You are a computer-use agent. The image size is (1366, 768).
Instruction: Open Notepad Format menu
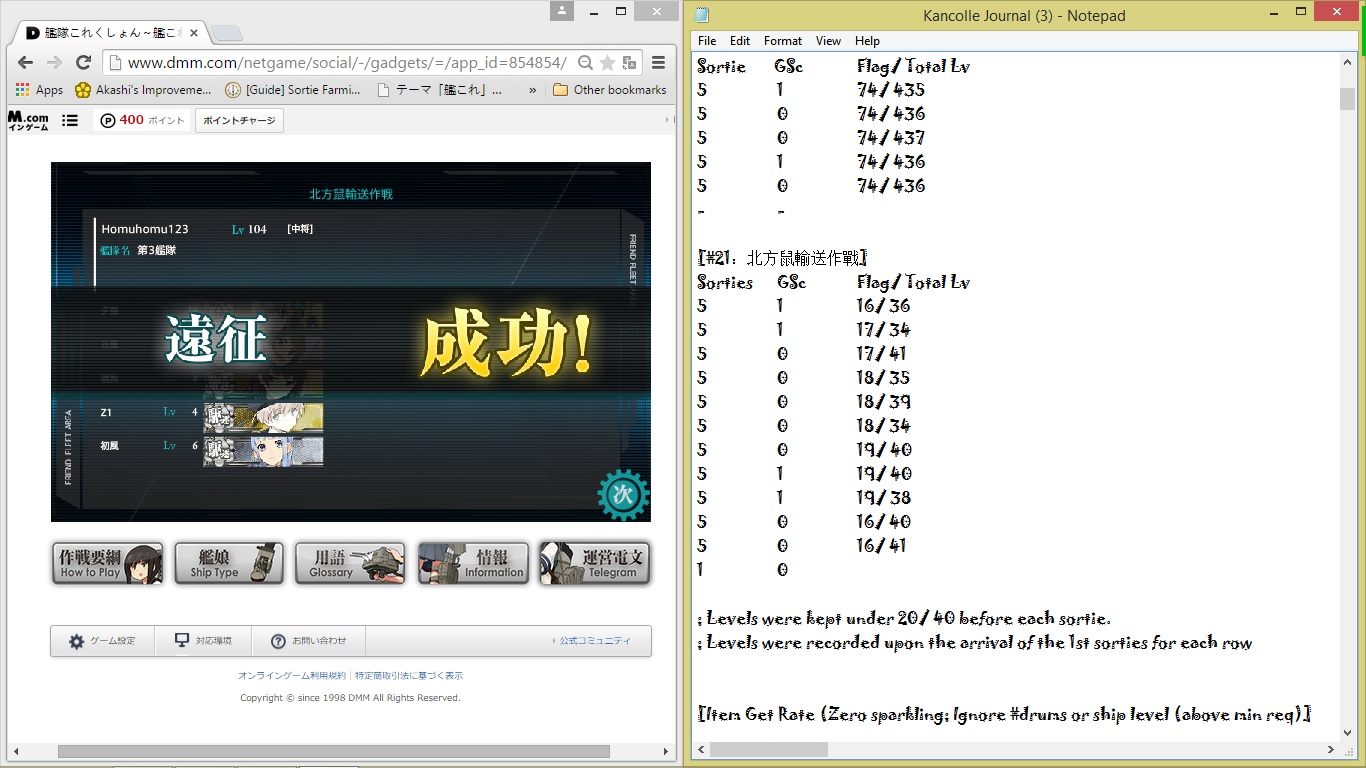pyautogui.click(x=783, y=41)
